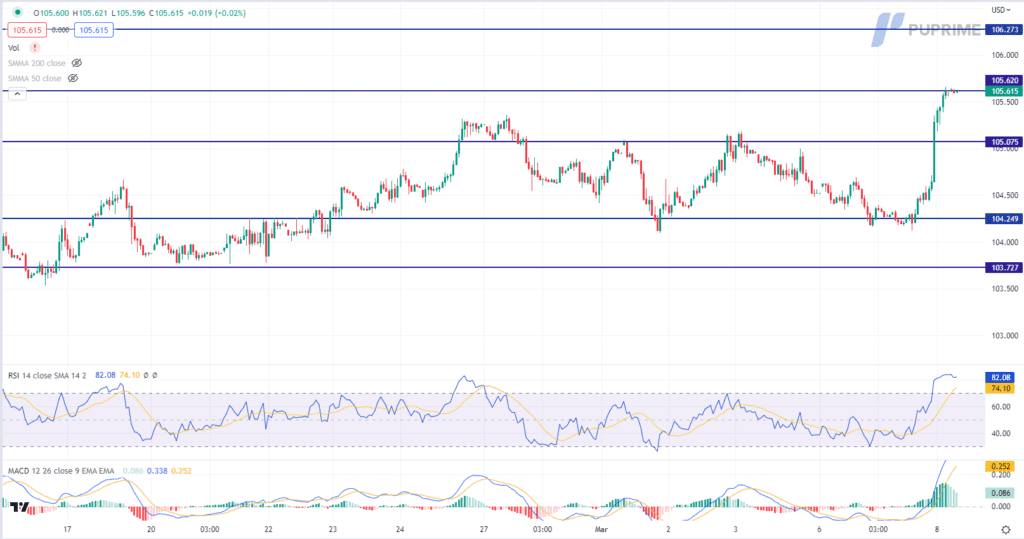Show the SMMA 50 close indicator

coord(73,78)
